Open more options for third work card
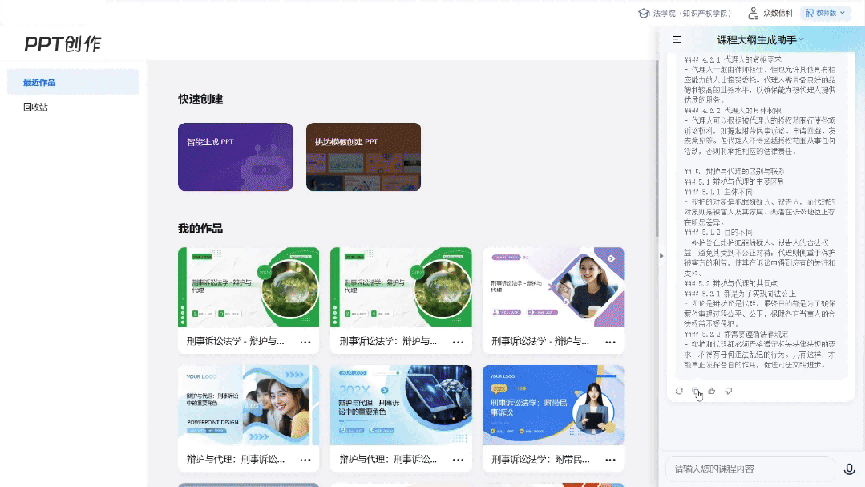This screenshot has height=487, width=865. 611,342
